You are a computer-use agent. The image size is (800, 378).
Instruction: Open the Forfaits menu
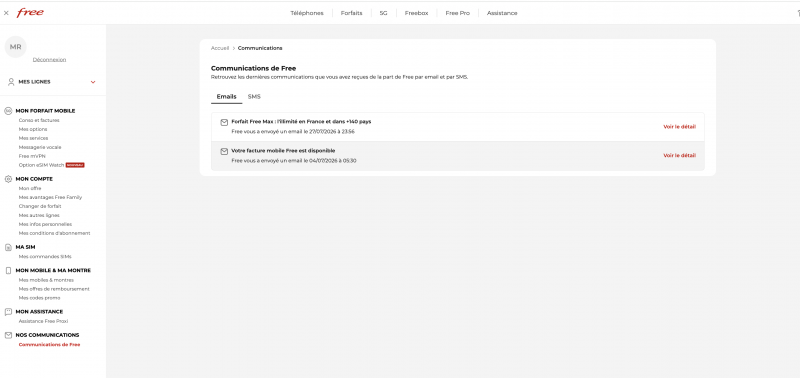point(352,13)
